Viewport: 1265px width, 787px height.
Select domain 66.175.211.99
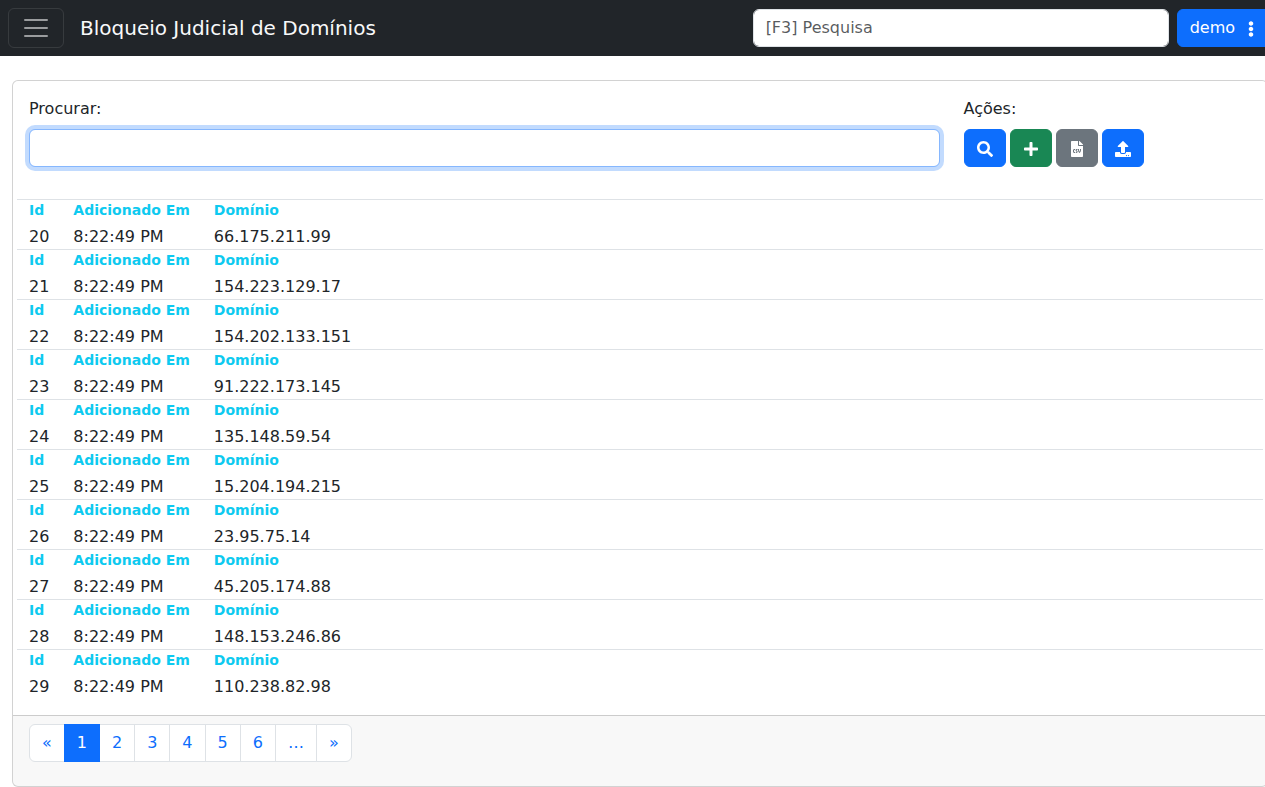point(272,237)
